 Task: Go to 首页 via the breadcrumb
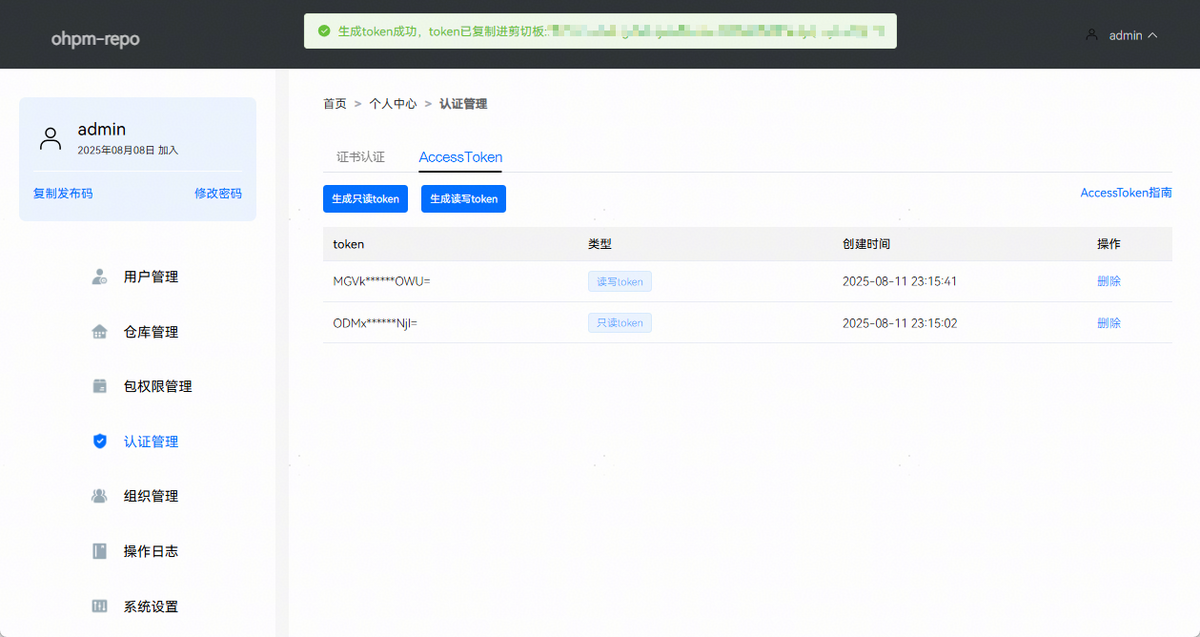pos(334,104)
